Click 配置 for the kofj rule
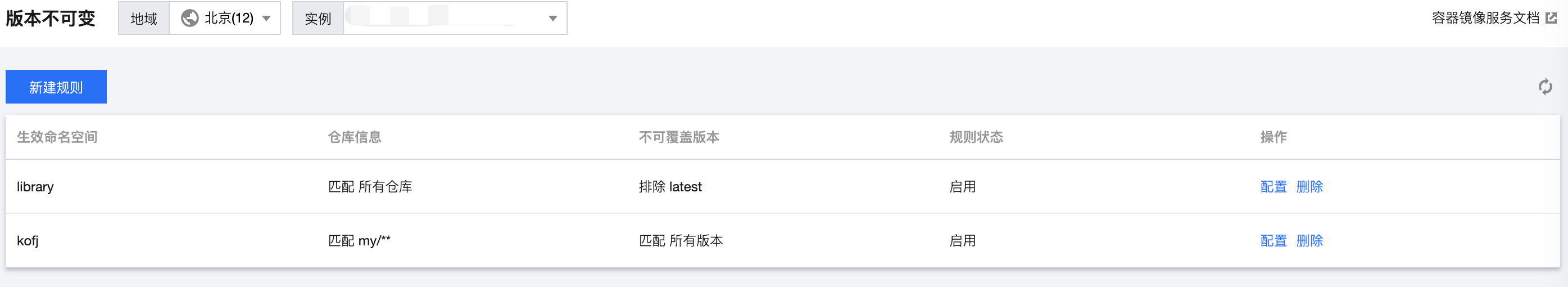Viewport: 1568px width, 287px height. (1274, 241)
